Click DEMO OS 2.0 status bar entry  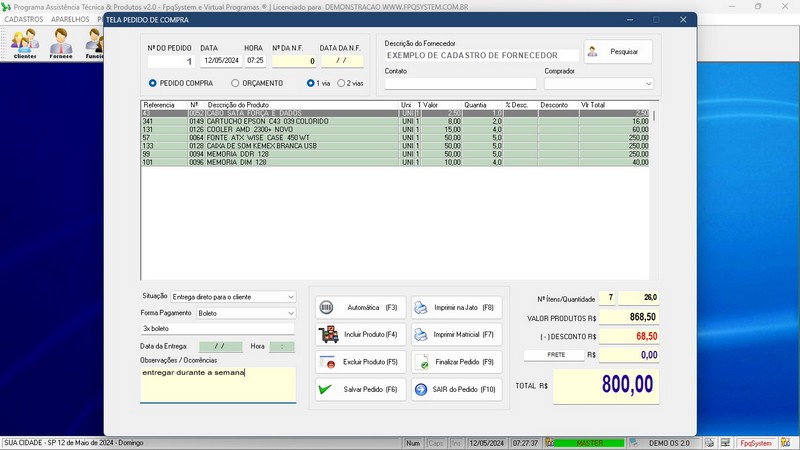[x=669, y=443]
